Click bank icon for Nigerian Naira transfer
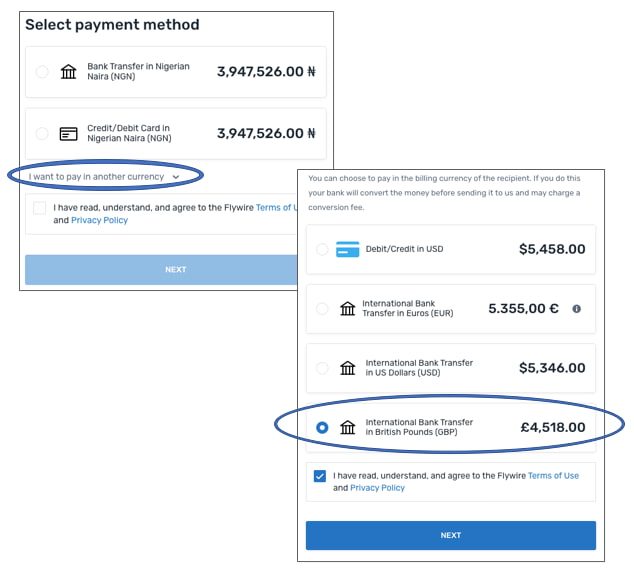The width and height of the screenshot is (634, 575). [x=69, y=72]
